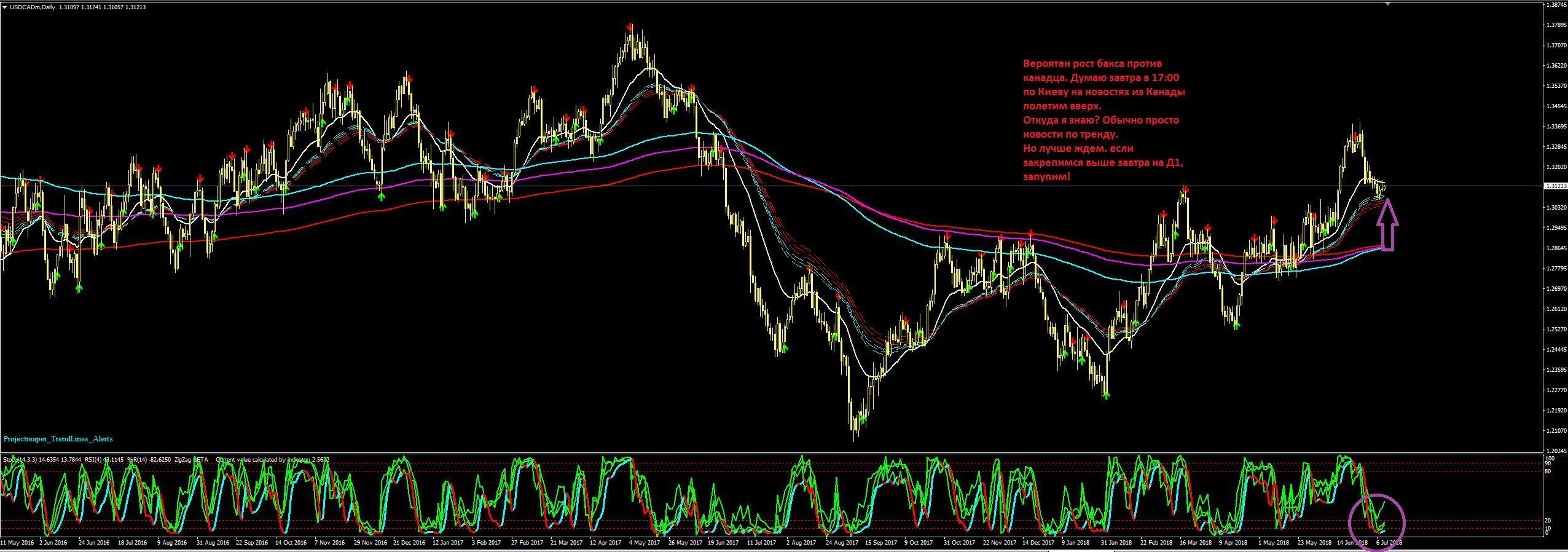Click the 100 level on oscillator scale
This screenshot has height=552, width=1568.
pyautogui.click(x=1550, y=459)
